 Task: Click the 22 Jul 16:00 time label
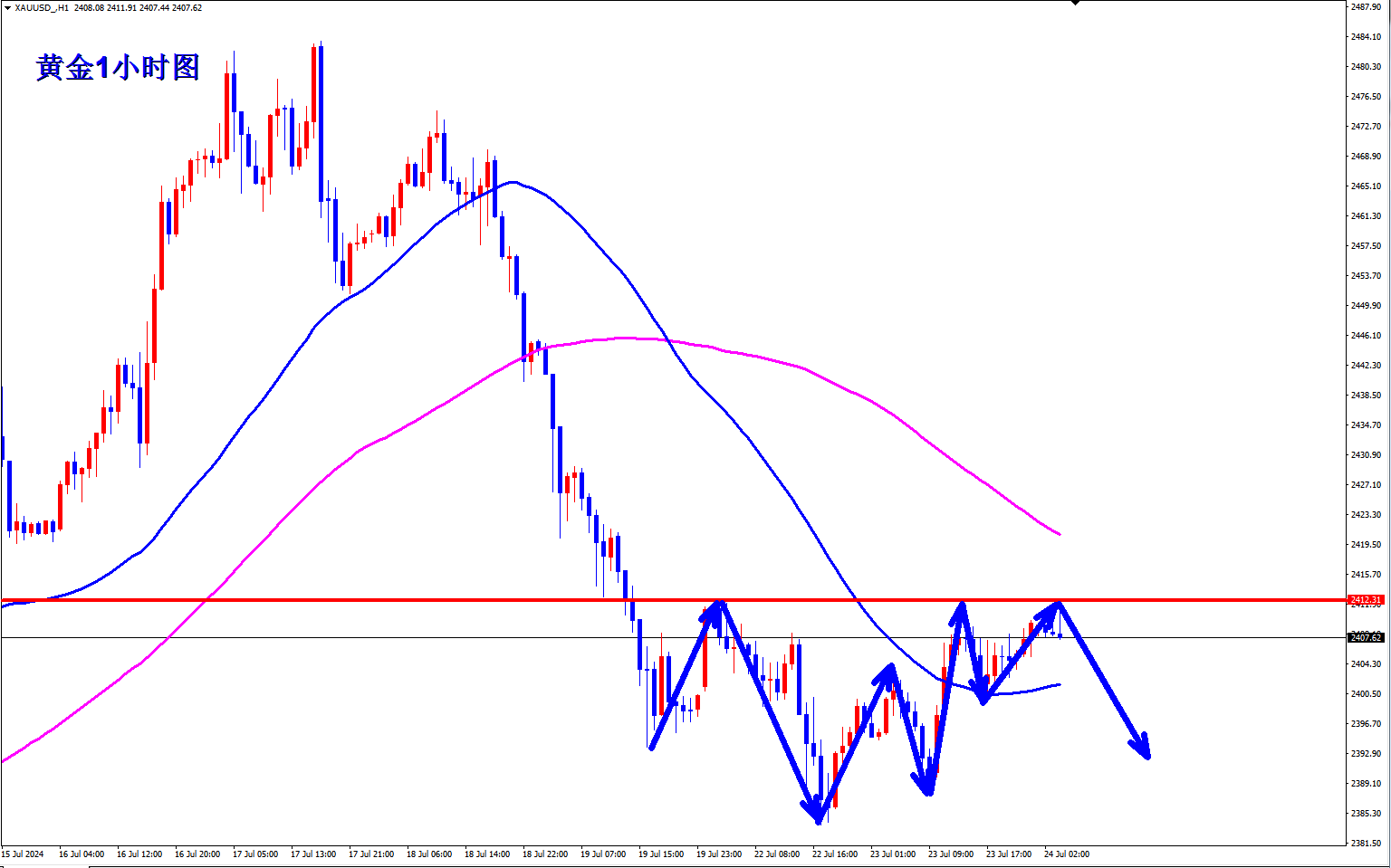click(835, 854)
